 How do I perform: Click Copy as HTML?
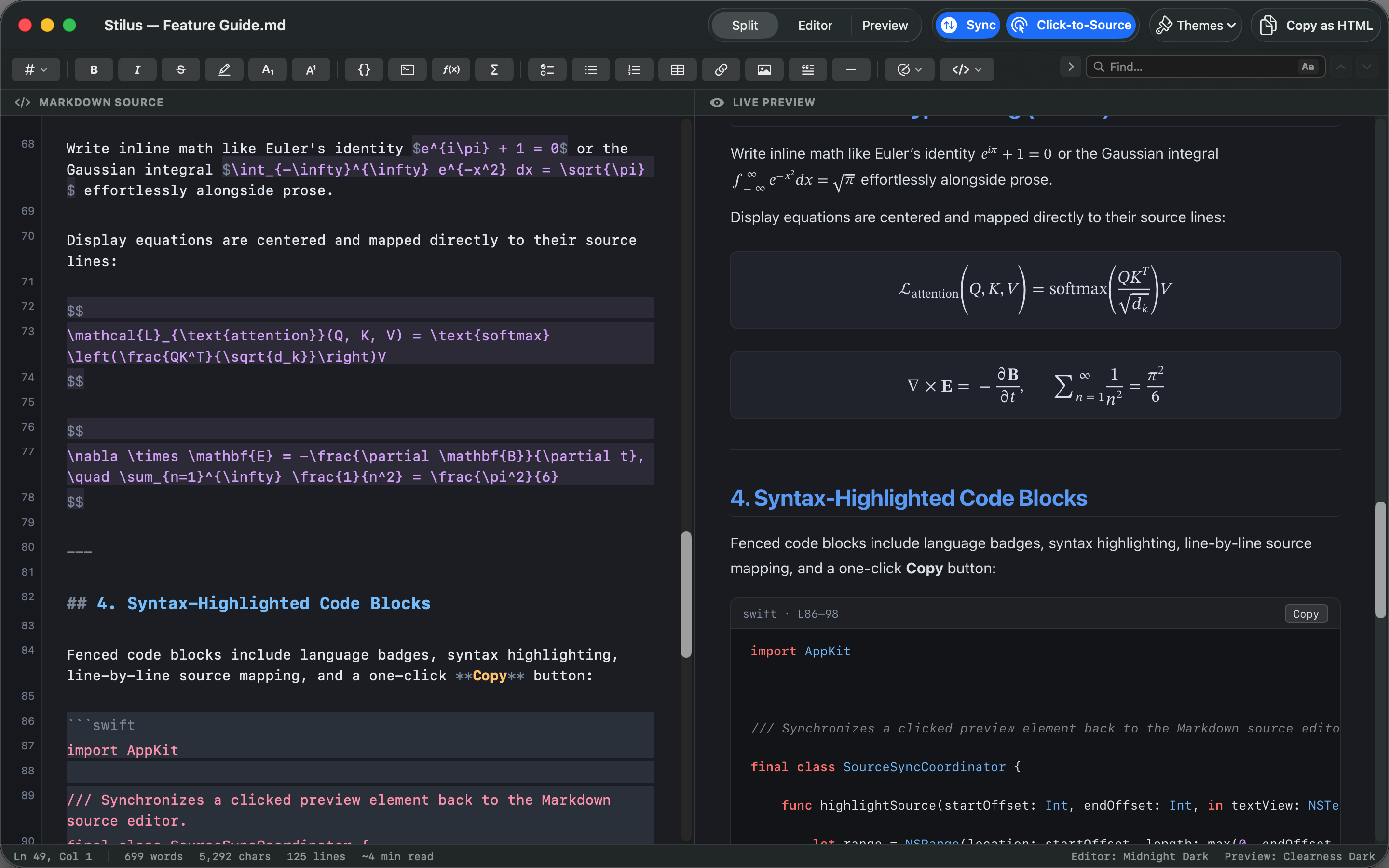click(x=1316, y=25)
